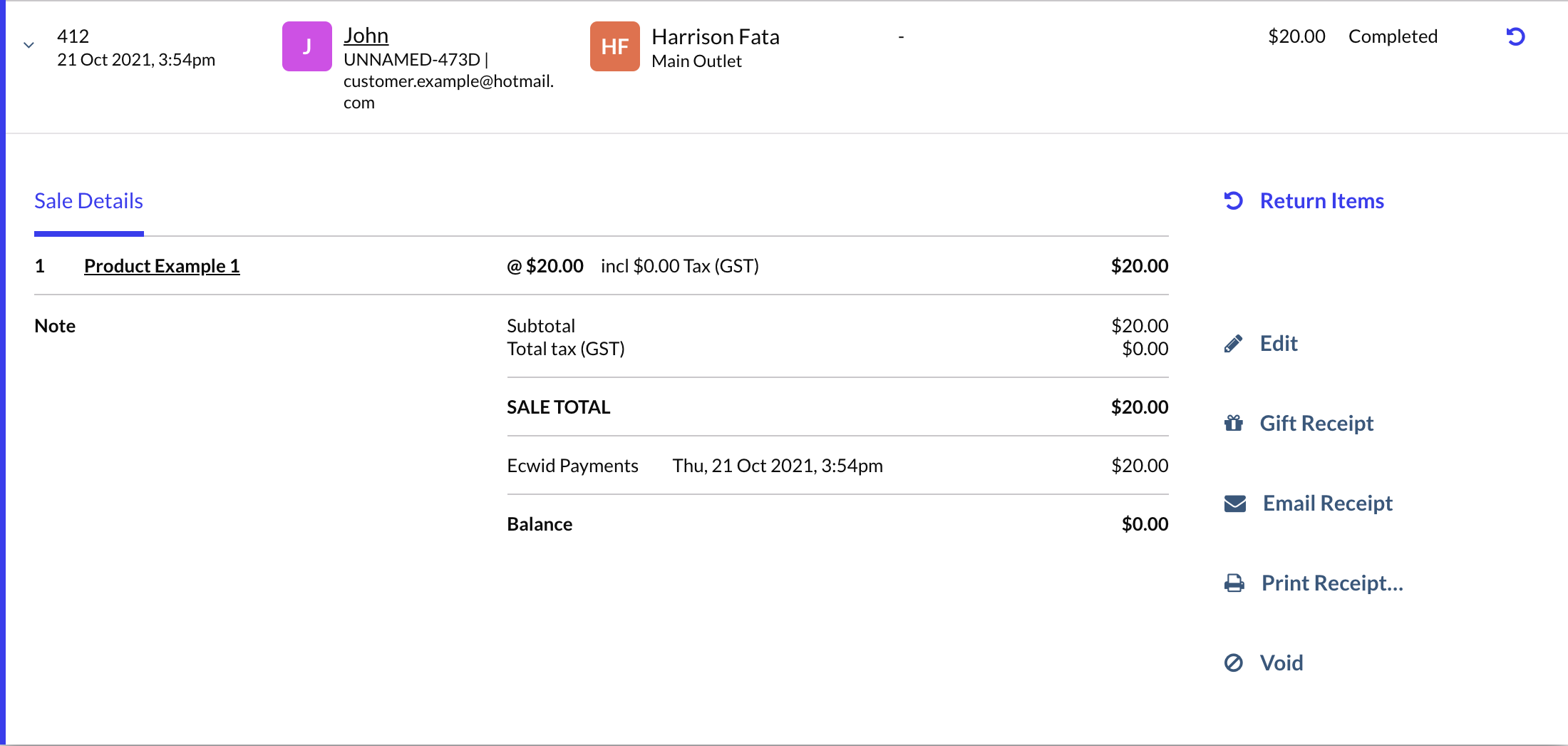Click the purple "J" customer avatar

tap(306, 46)
